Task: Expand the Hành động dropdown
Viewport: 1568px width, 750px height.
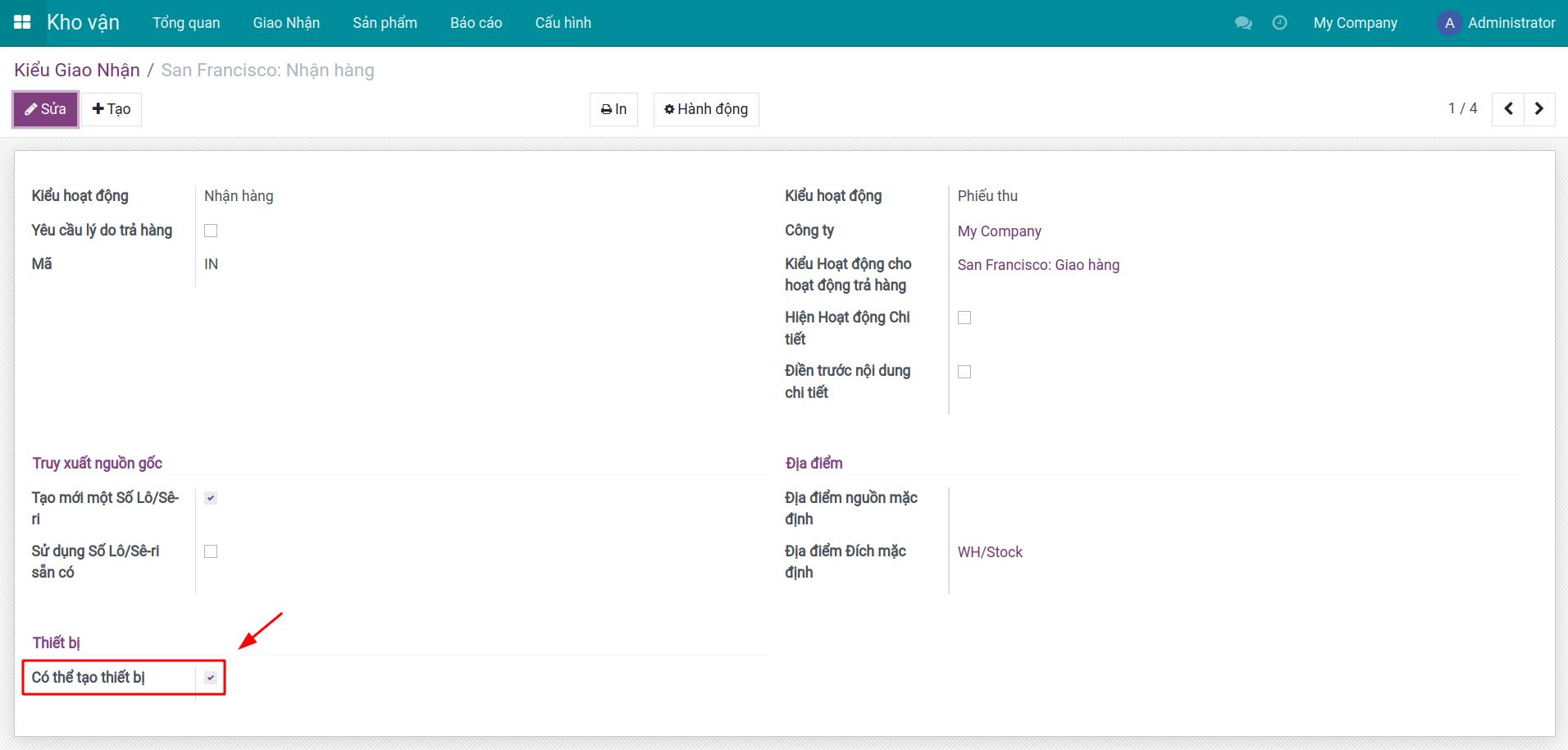Action: (706, 109)
